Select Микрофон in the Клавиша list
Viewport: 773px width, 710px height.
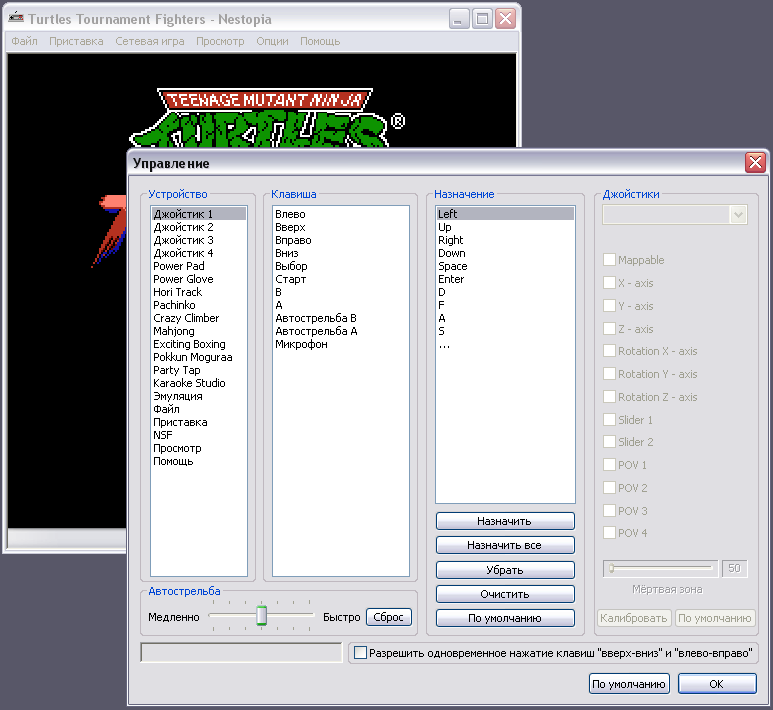(x=341, y=344)
